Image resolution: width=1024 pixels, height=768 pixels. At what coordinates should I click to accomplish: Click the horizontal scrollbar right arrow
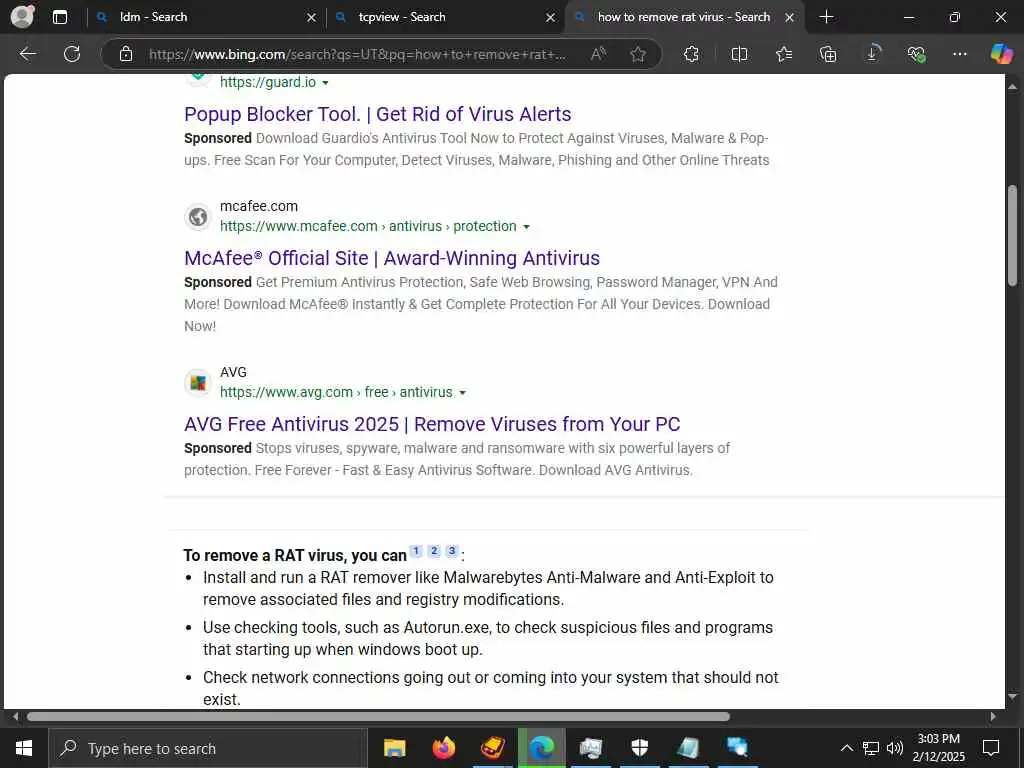coord(993,716)
